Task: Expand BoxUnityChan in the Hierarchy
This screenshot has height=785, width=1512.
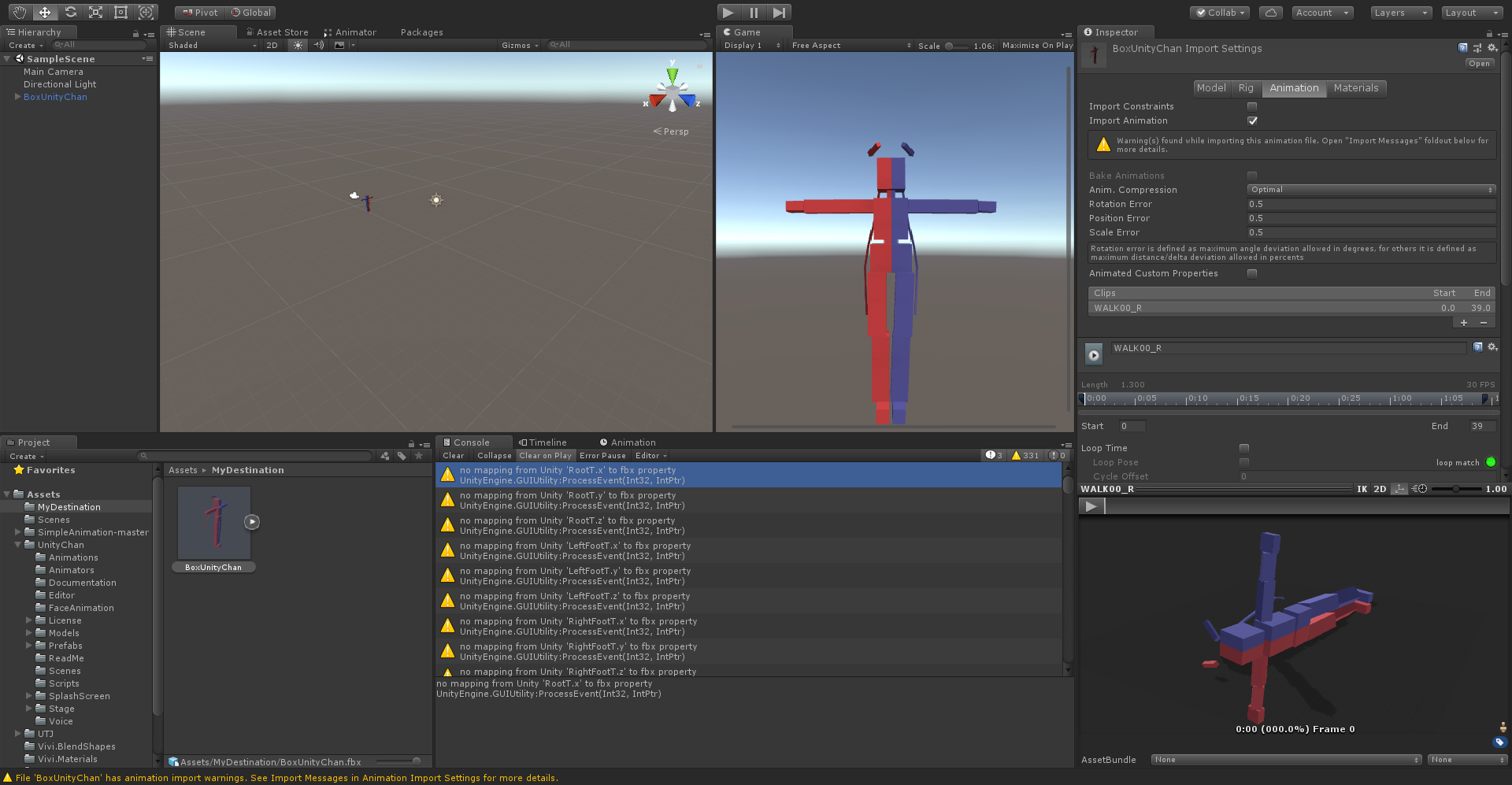Action: (17, 97)
